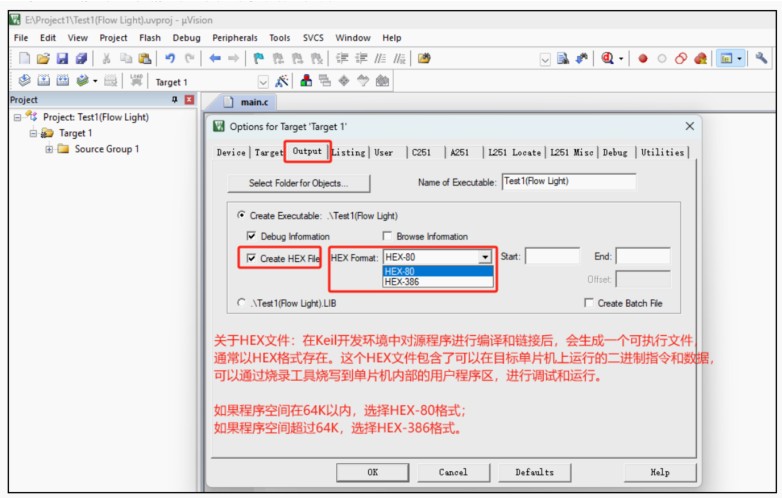782x498 pixels.
Task: Expand window layout dropdown arrow
Action: tap(739, 59)
